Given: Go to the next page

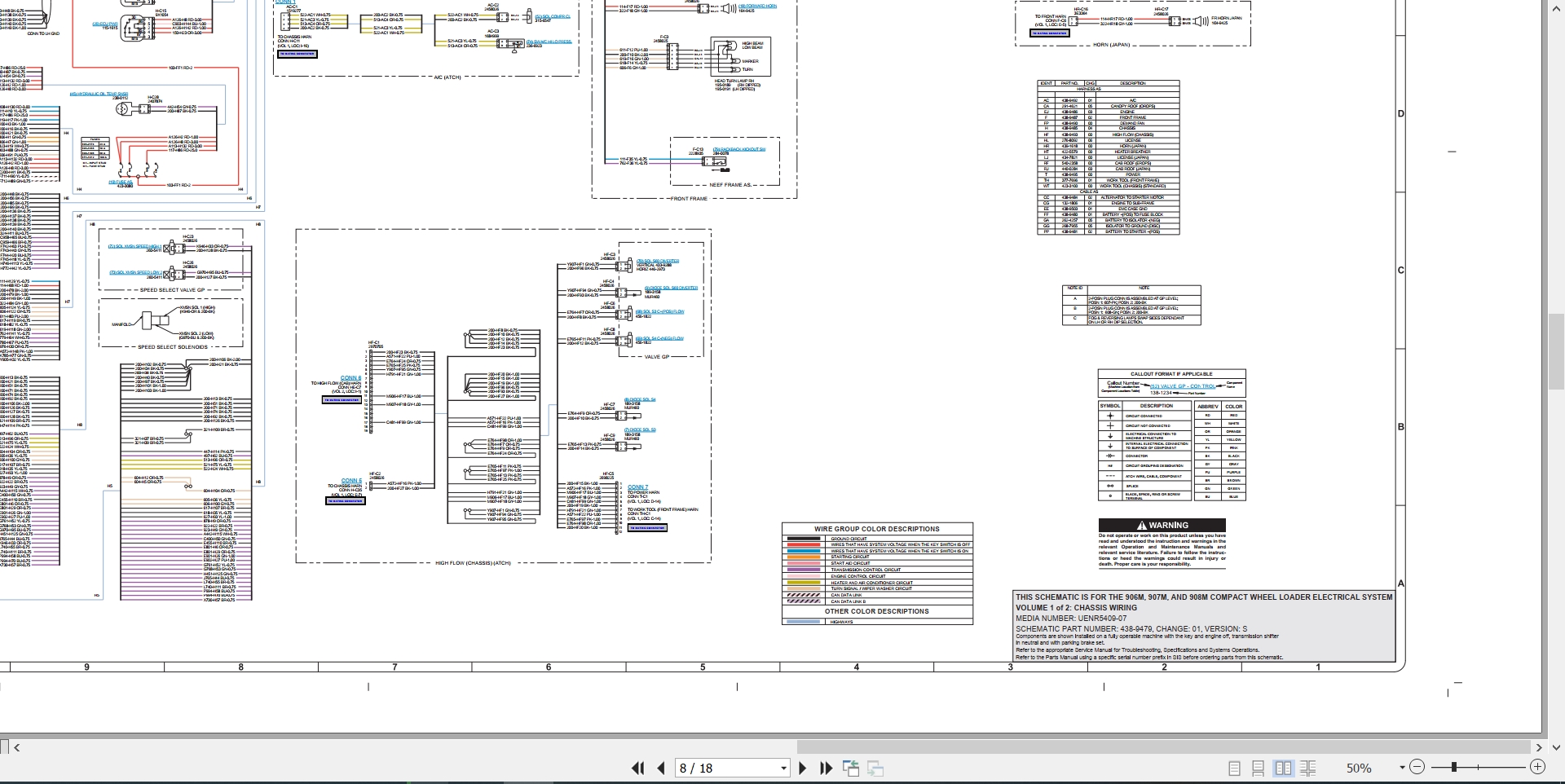Looking at the screenshot, I should click(x=803, y=768).
